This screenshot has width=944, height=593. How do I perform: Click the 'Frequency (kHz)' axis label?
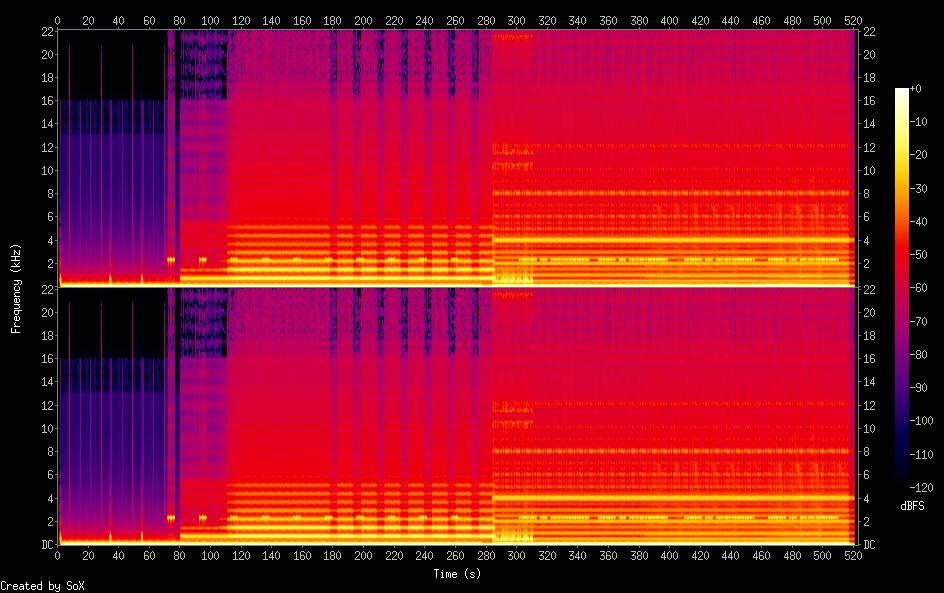coord(16,288)
